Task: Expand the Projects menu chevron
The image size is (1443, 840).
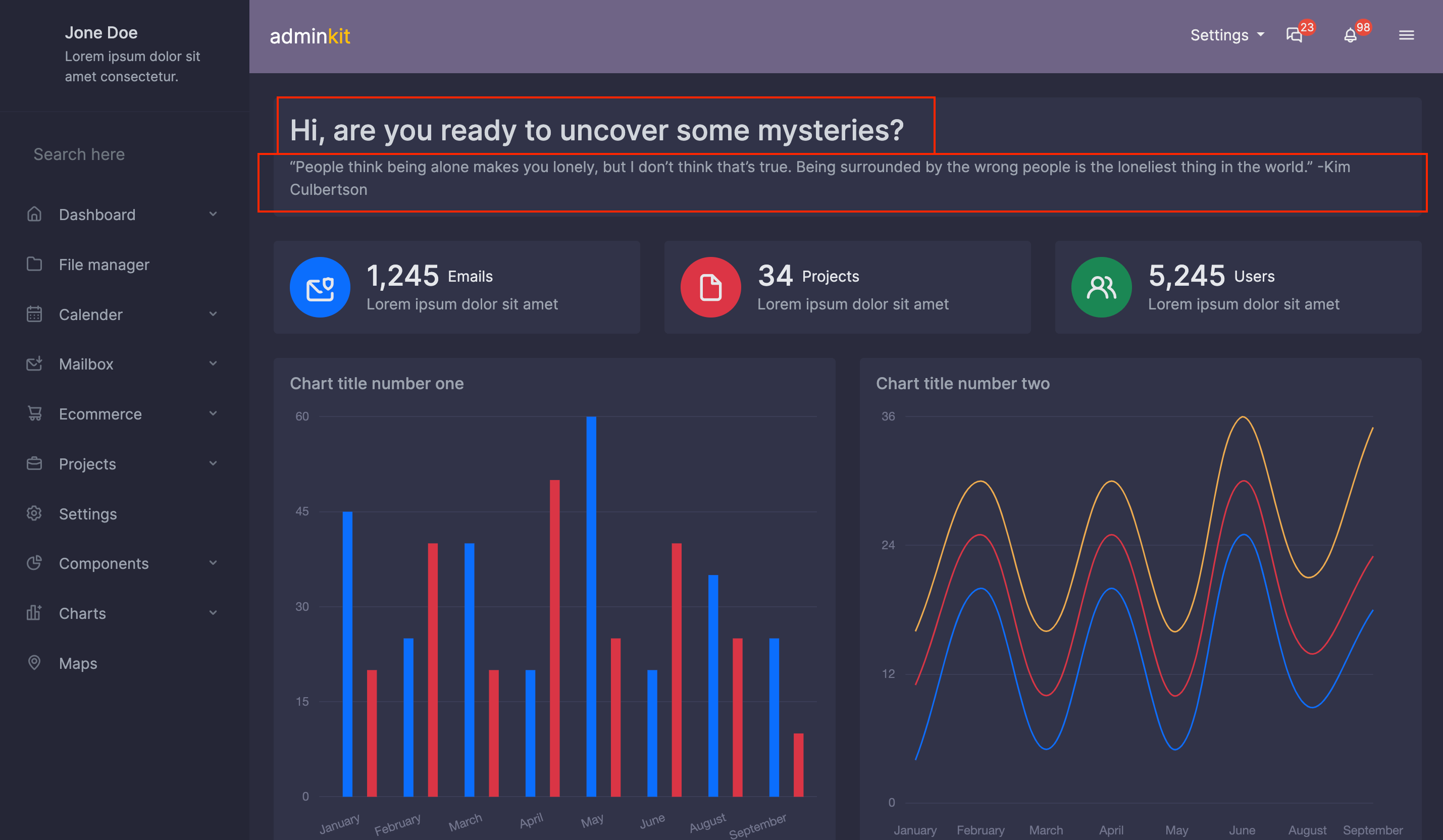Action: click(x=213, y=463)
